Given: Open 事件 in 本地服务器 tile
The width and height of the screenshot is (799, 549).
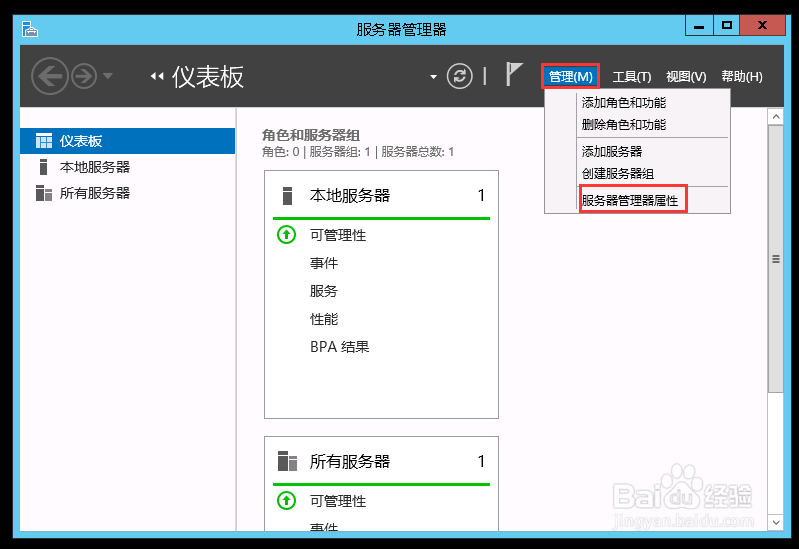Looking at the screenshot, I should 324,263.
